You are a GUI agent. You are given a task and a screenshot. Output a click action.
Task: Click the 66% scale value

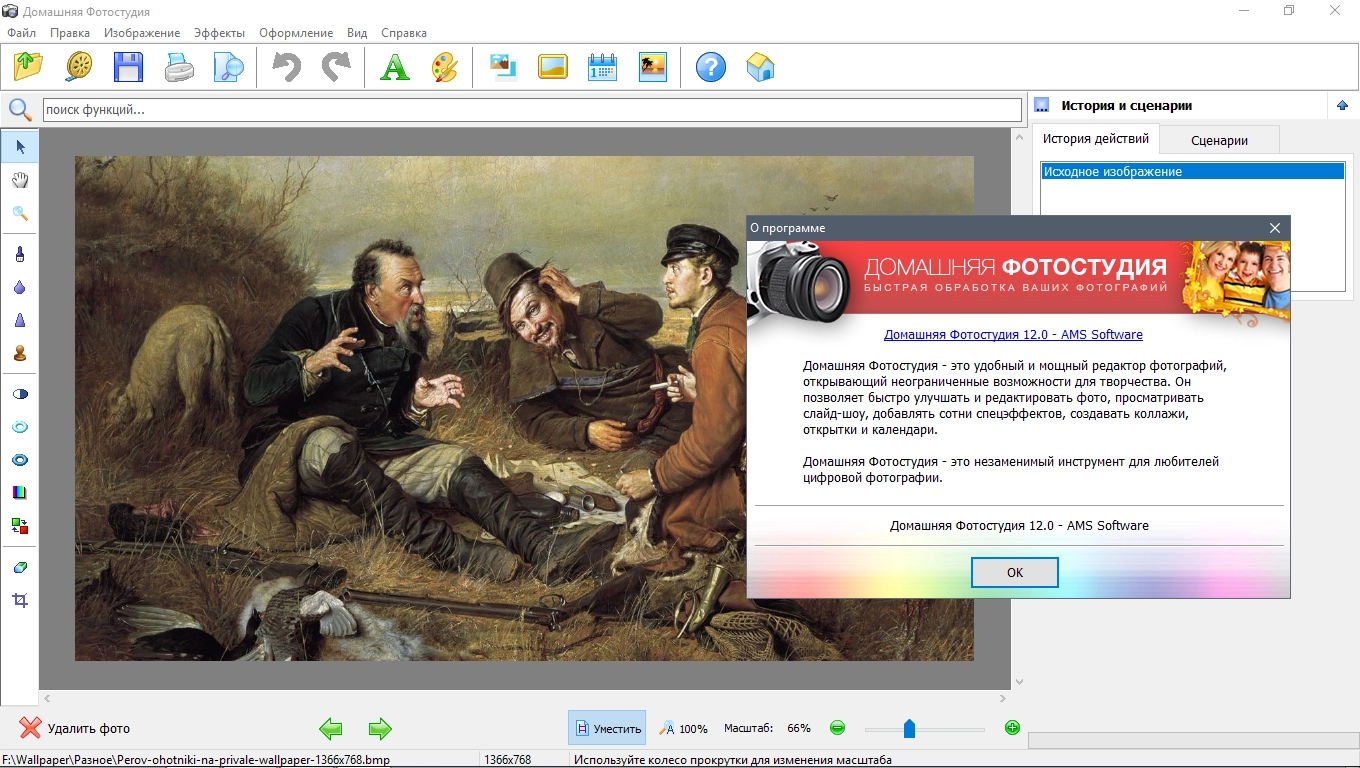pyautogui.click(x=799, y=728)
